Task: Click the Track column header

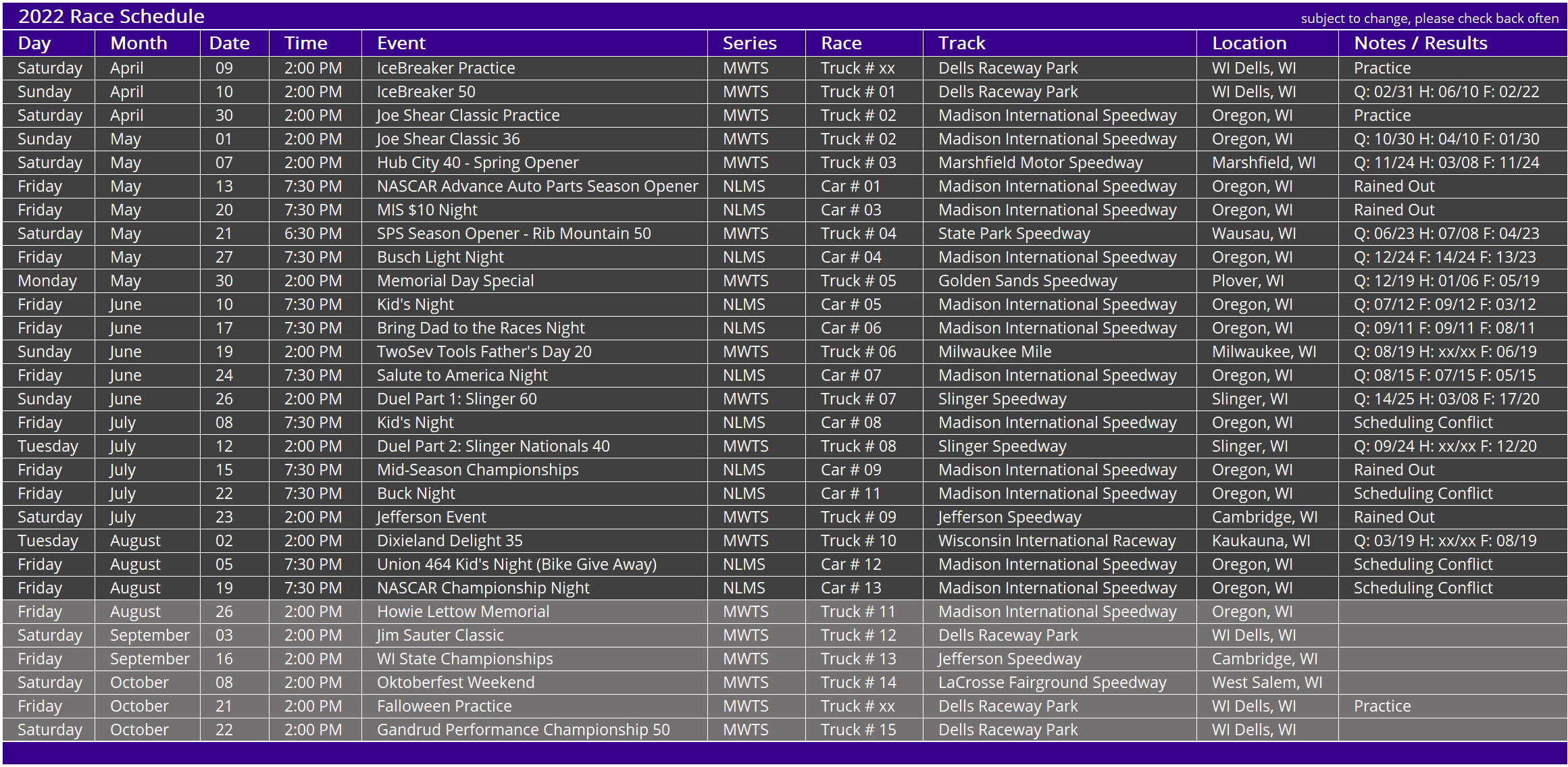Action: coord(962,43)
